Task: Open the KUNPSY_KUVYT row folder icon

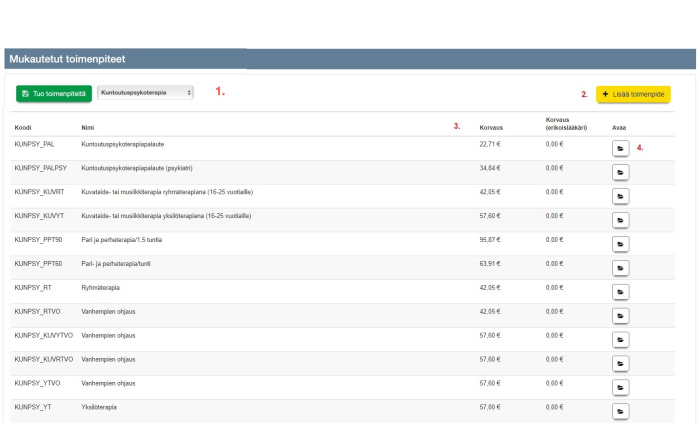Action: 620,220
